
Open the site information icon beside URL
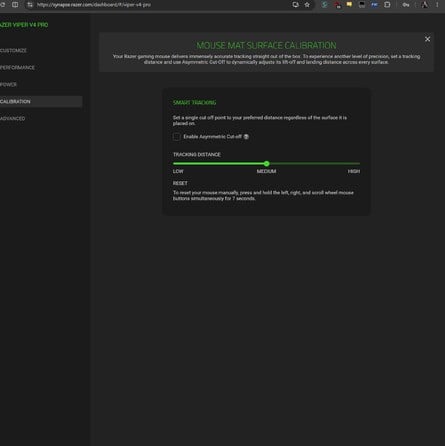(x=30, y=5)
